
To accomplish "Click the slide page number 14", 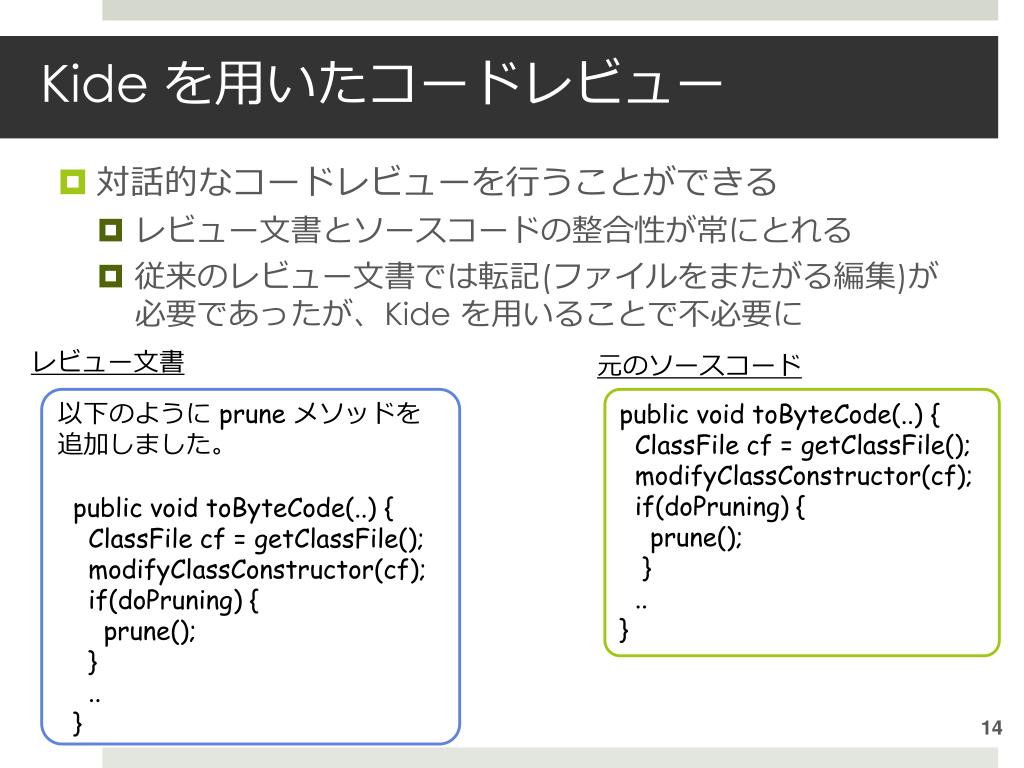I will (x=991, y=728).
